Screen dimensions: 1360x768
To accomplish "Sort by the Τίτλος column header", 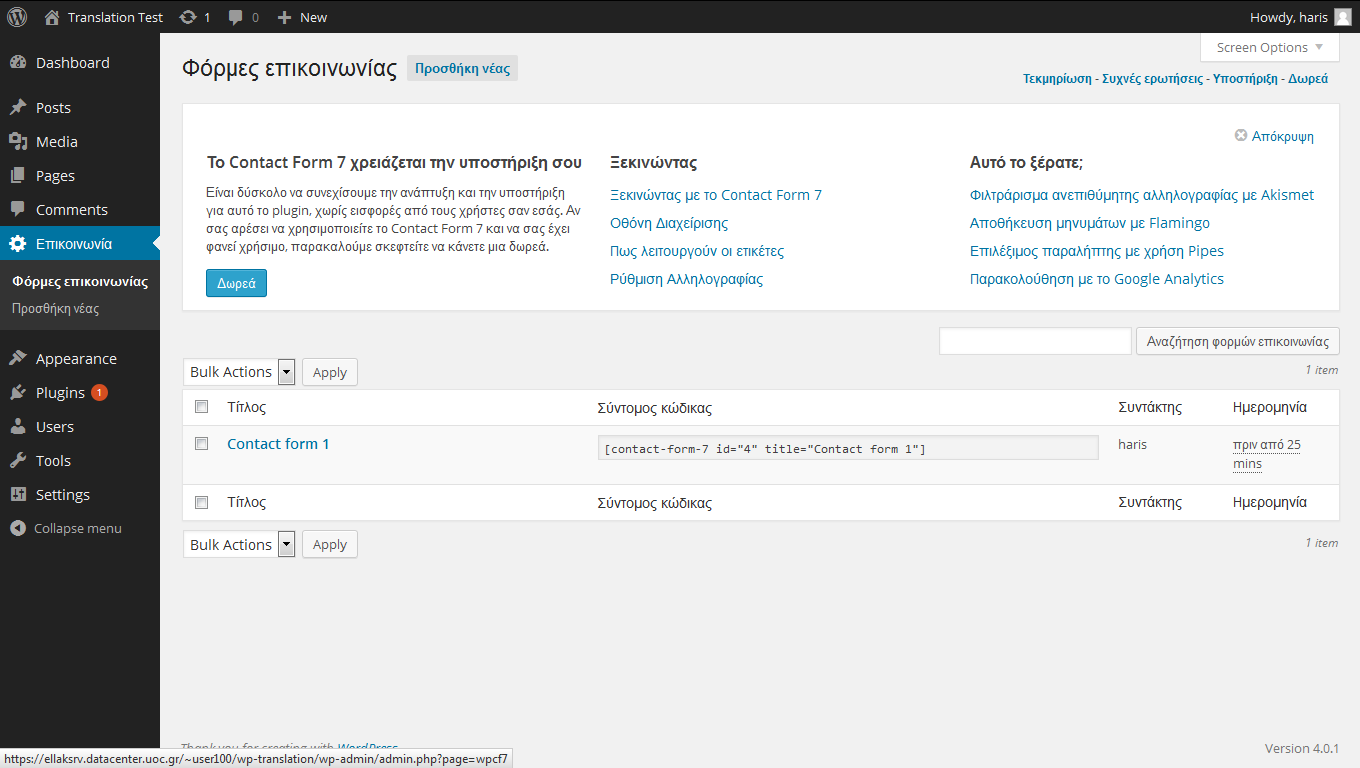I will (x=246, y=407).
